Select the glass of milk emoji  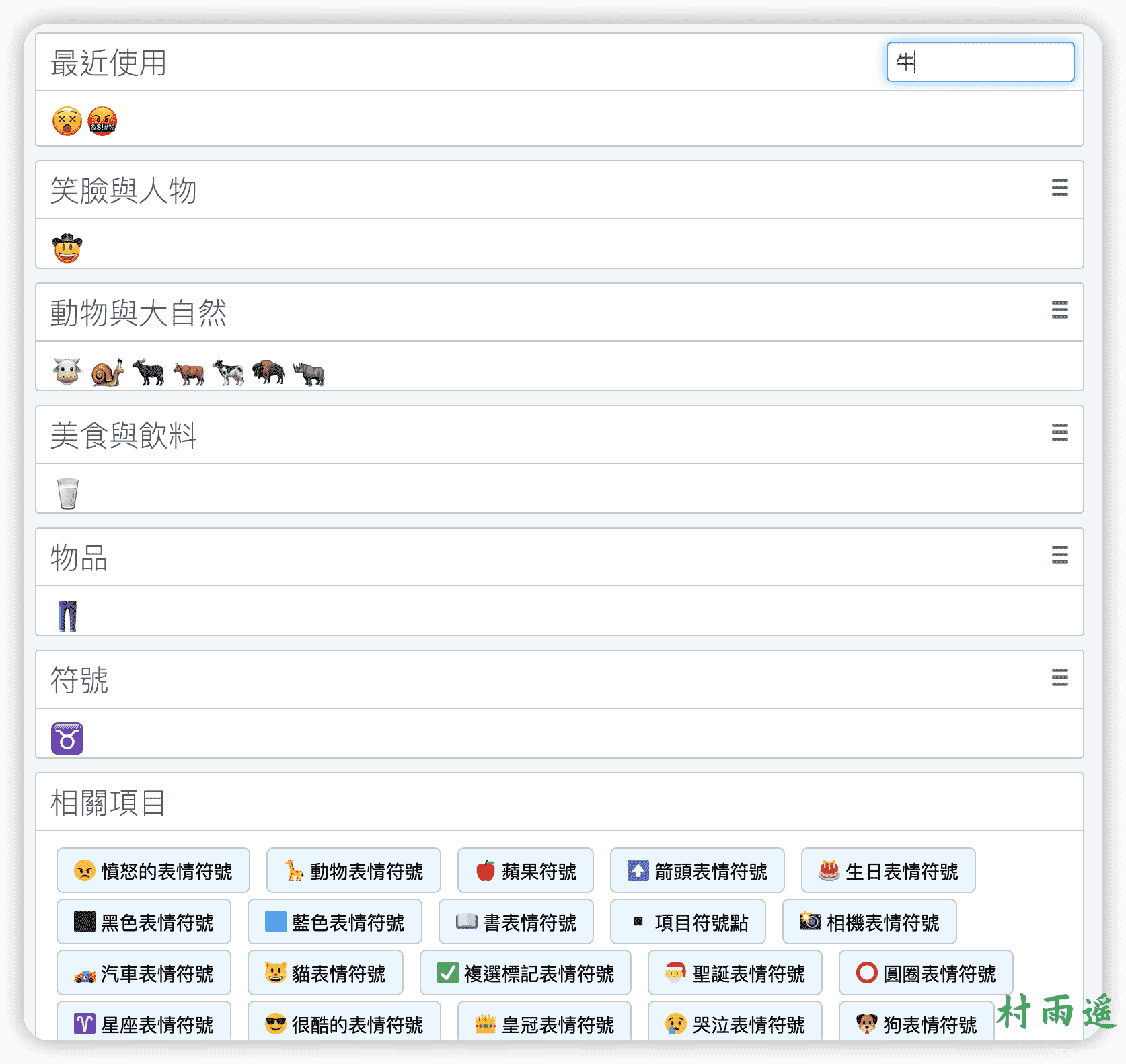pos(68,494)
